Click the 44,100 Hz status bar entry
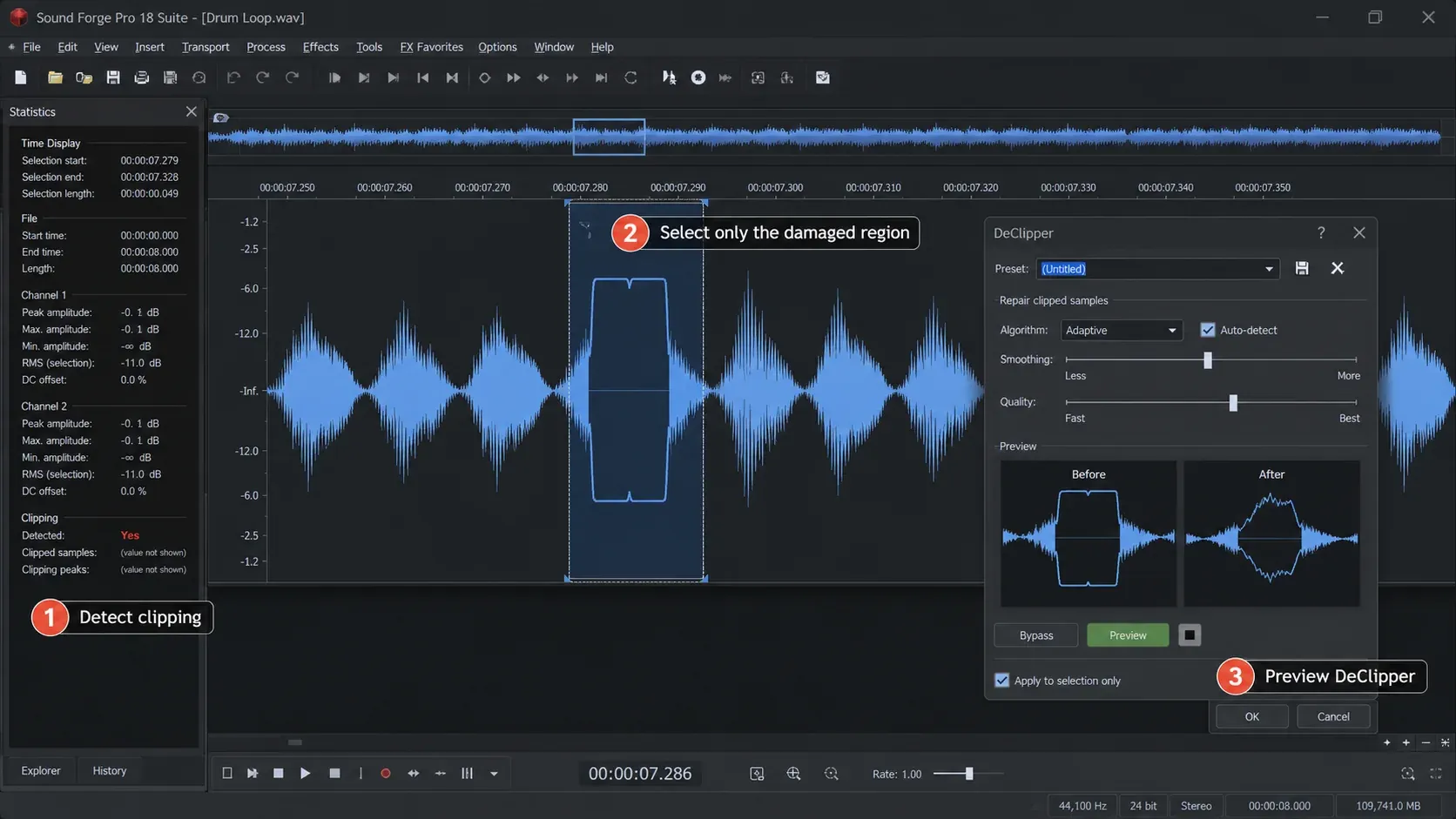This screenshot has height=819, width=1456. (1082, 806)
